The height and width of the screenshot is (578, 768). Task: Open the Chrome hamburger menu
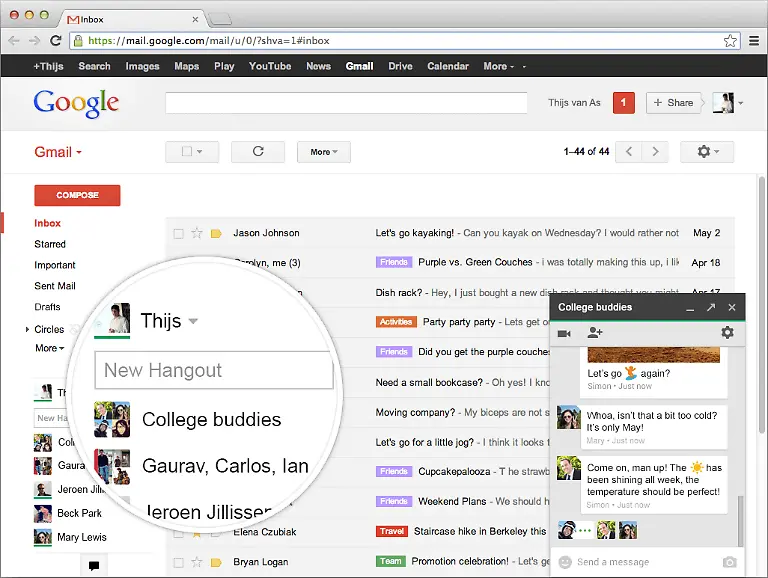point(754,41)
